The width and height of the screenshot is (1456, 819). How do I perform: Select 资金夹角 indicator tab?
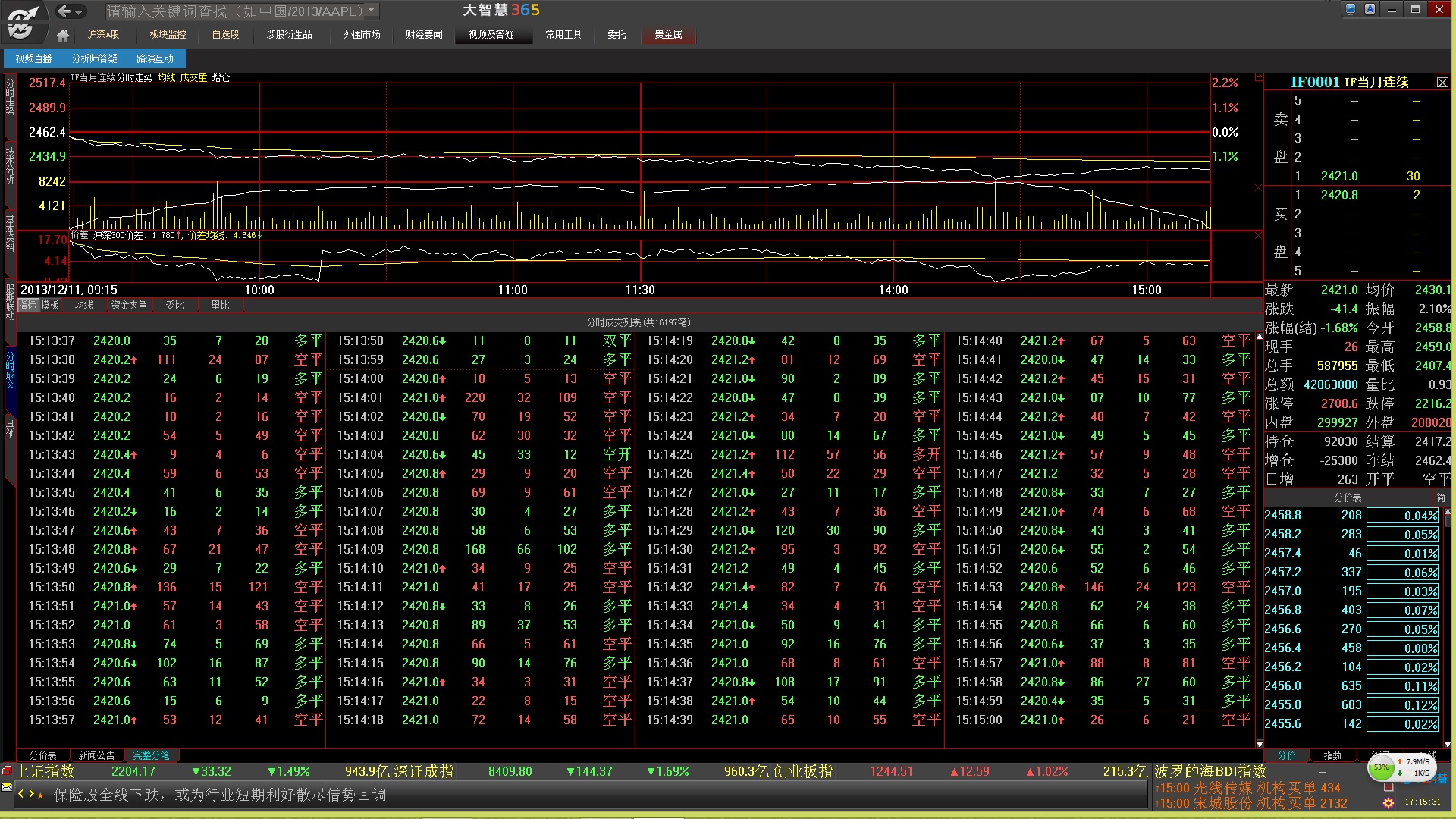[x=129, y=305]
